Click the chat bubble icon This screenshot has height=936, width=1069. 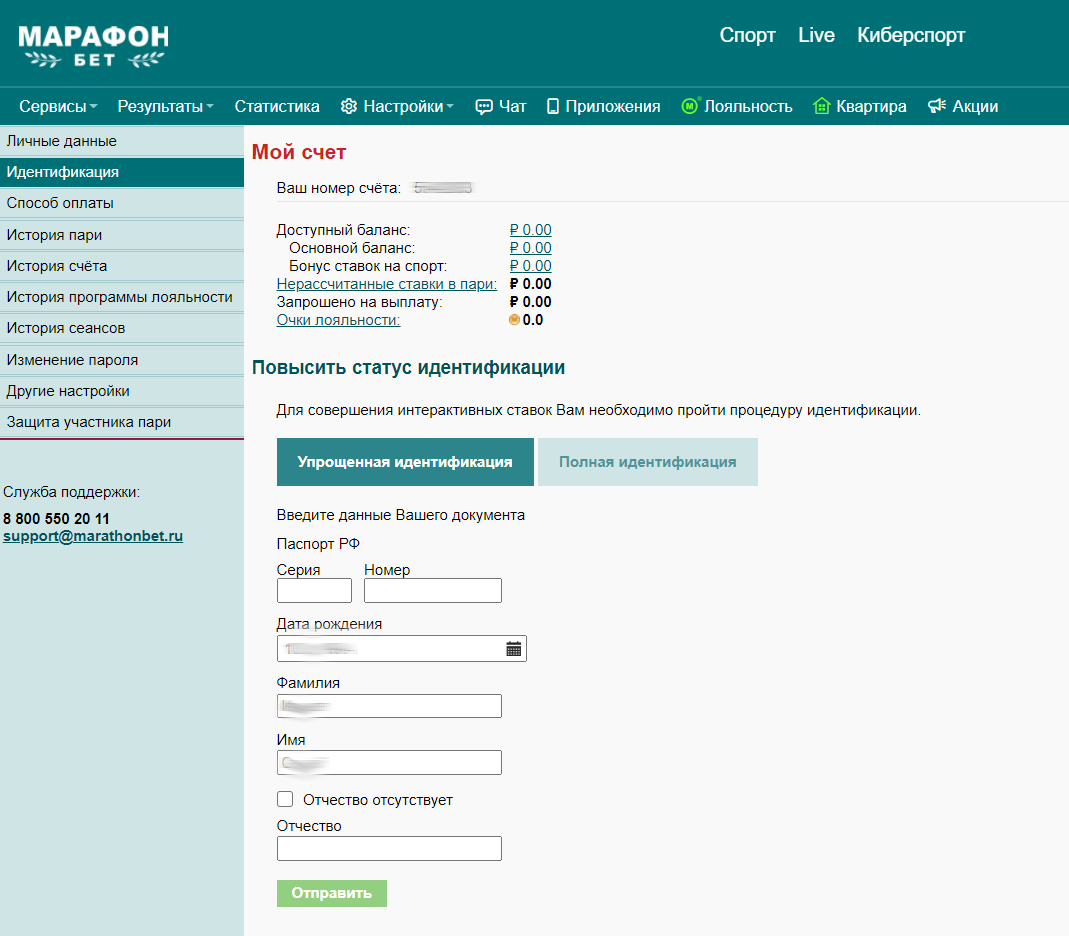pos(484,106)
